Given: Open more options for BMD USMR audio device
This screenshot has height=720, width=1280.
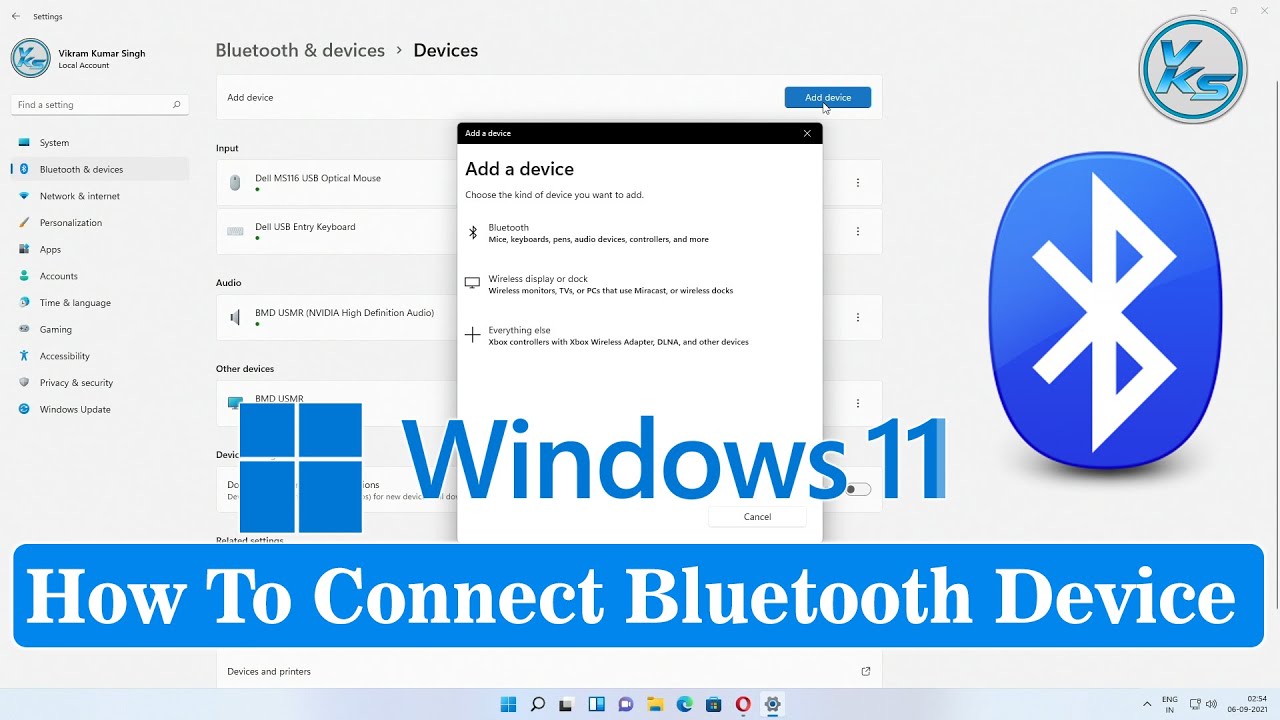Looking at the screenshot, I should click(x=857, y=317).
